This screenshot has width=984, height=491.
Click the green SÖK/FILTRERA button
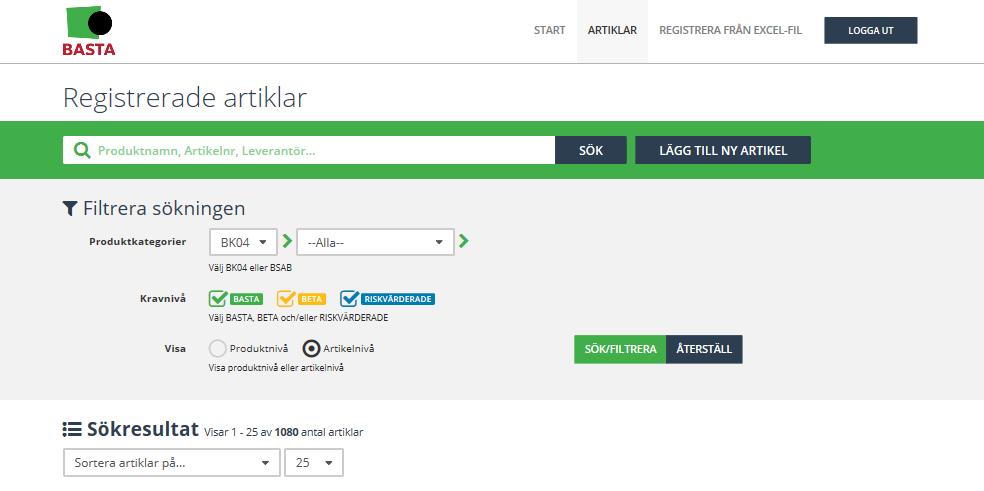(620, 349)
